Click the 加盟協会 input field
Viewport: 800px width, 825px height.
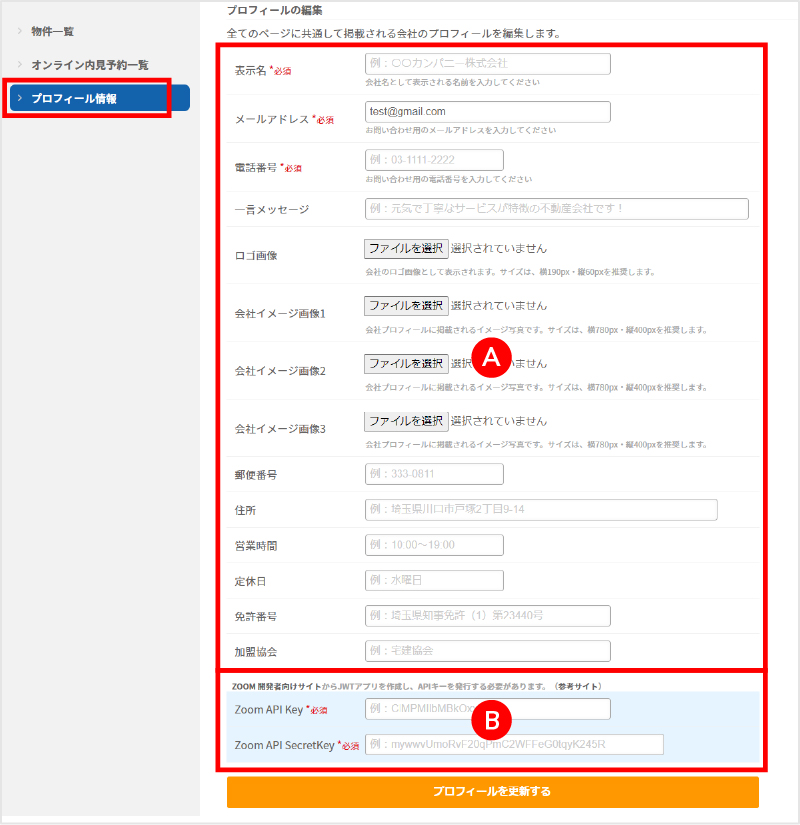487,651
